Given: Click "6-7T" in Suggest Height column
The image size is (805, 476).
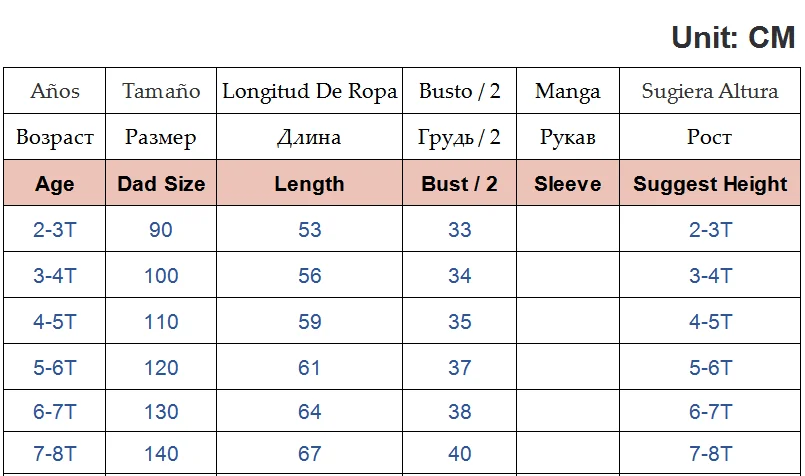Looking at the screenshot, I should pyautogui.click(x=710, y=412).
